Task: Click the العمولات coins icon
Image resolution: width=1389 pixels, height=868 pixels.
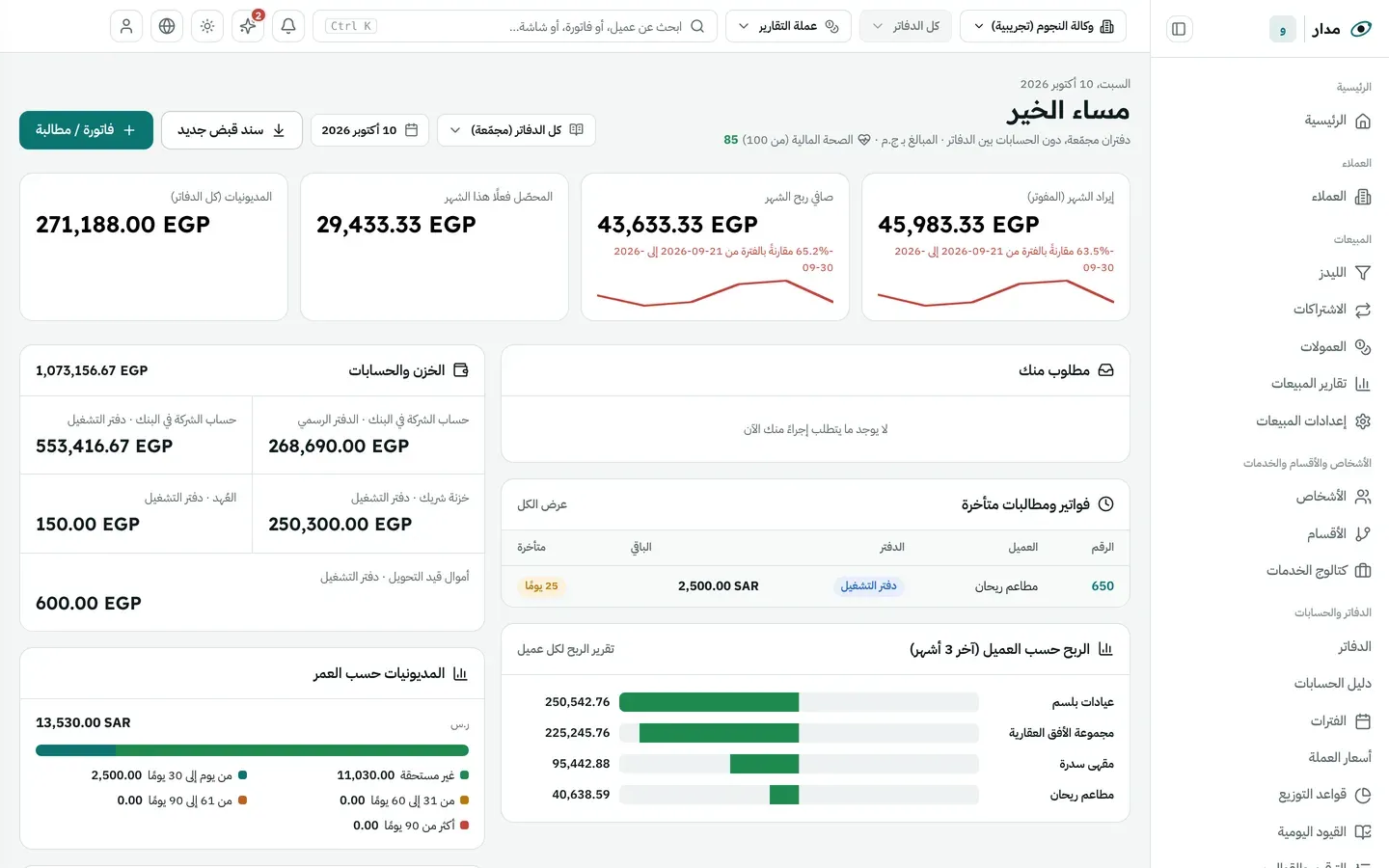Action: pos(1363,347)
